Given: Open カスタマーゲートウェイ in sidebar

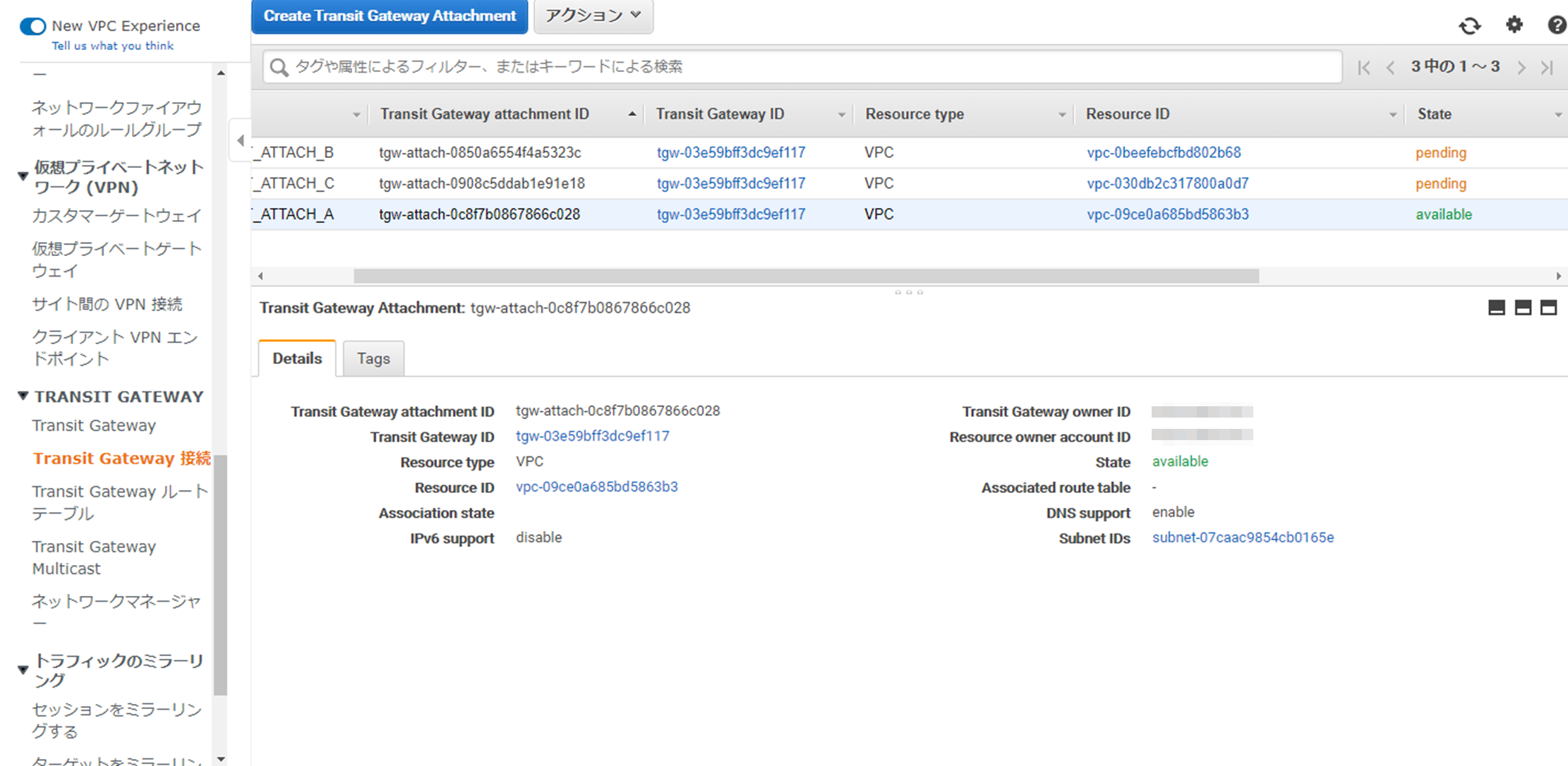Looking at the screenshot, I should (x=116, y=216).
